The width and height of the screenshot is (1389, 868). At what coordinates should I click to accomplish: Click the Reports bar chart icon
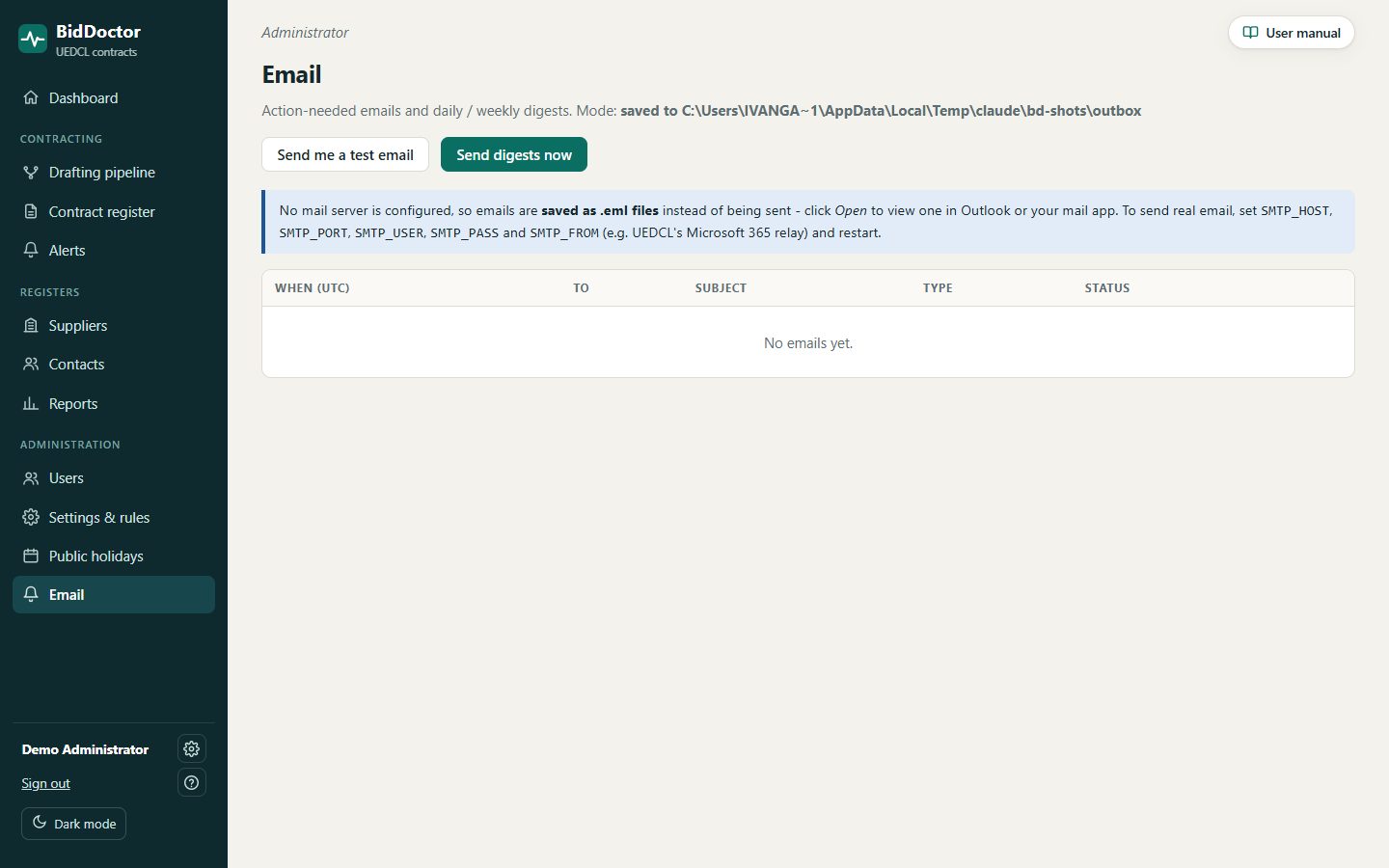(31, 403)
